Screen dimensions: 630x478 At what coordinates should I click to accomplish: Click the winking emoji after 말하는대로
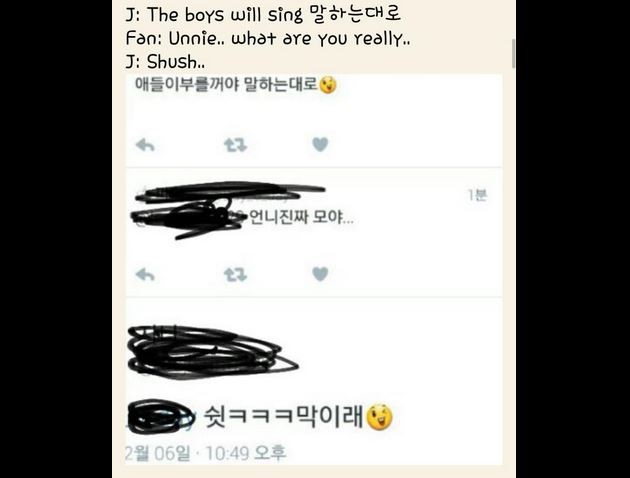tap(328, 85)
